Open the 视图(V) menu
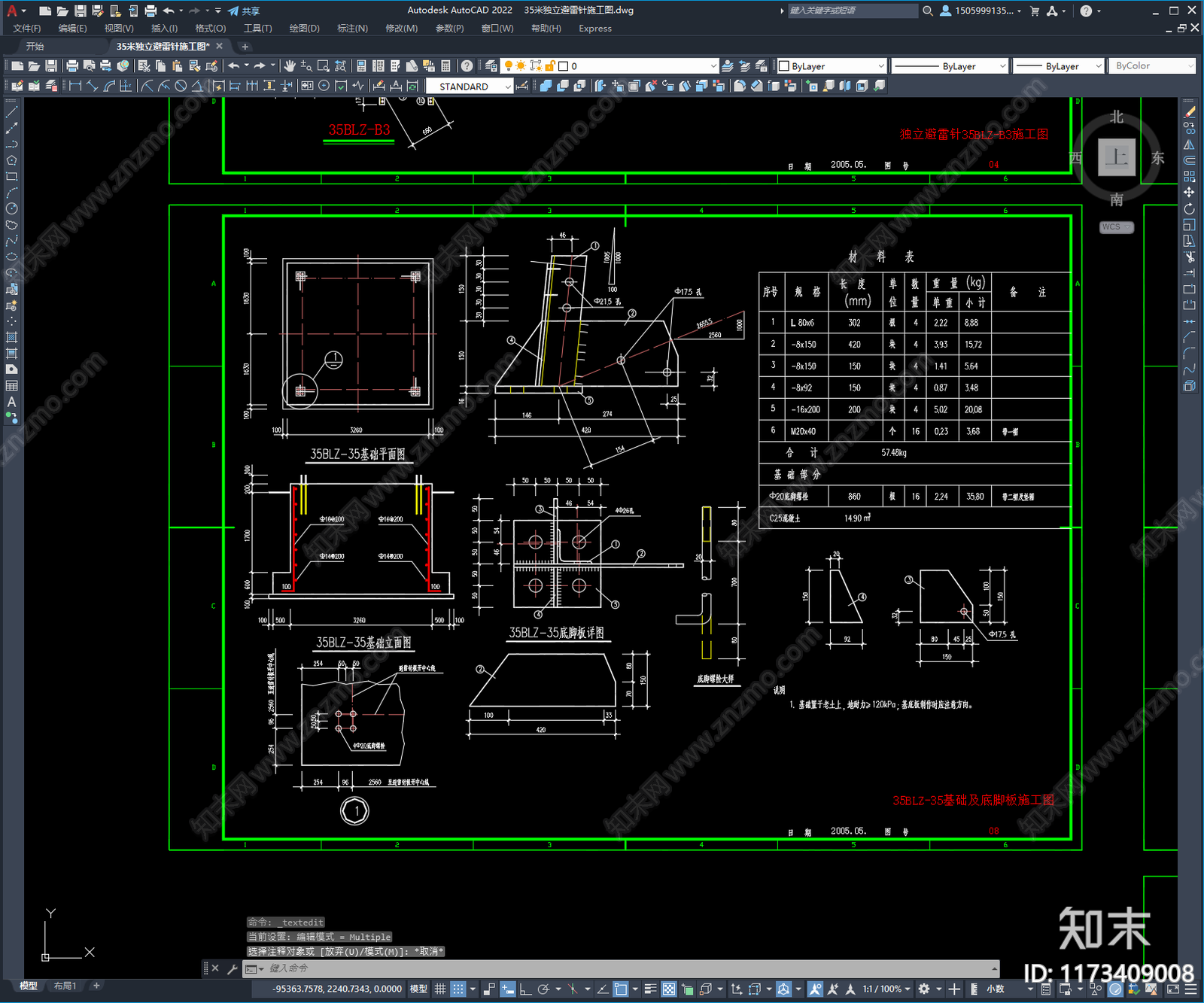Image resolution: width=1204 pixels, height=1003 pixels. coord(119,29)
